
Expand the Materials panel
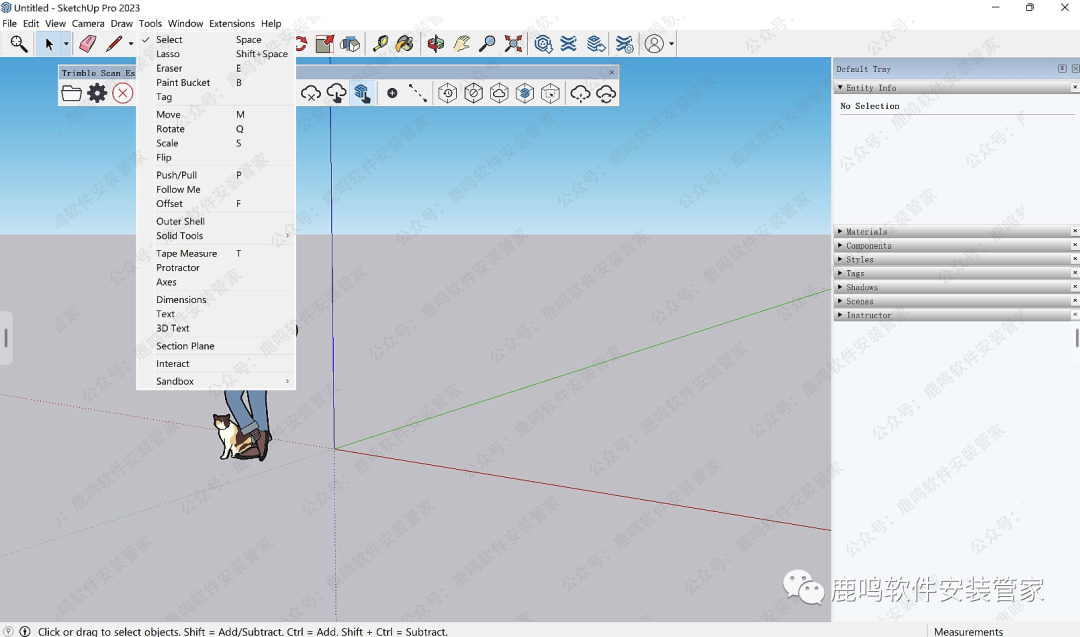click(866, 232)
